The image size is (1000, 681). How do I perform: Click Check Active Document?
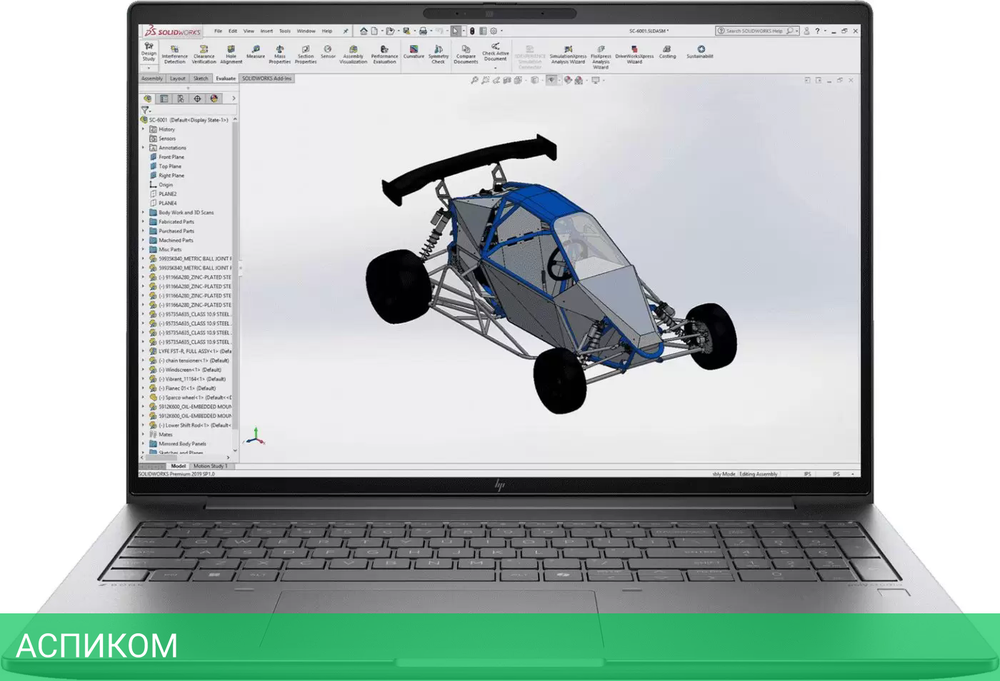[495, 52]
